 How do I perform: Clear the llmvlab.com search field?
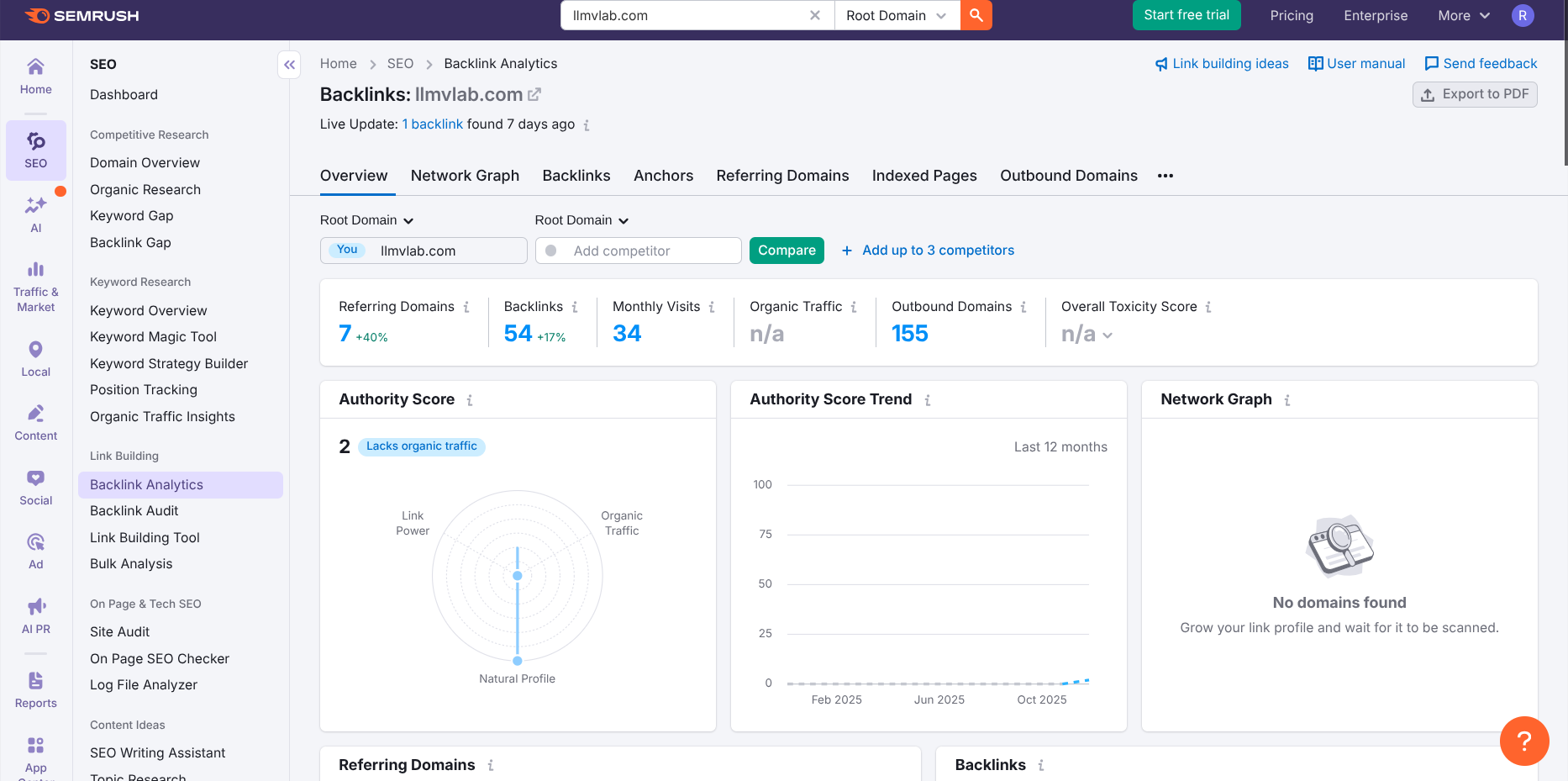click(x=814, y=15)
